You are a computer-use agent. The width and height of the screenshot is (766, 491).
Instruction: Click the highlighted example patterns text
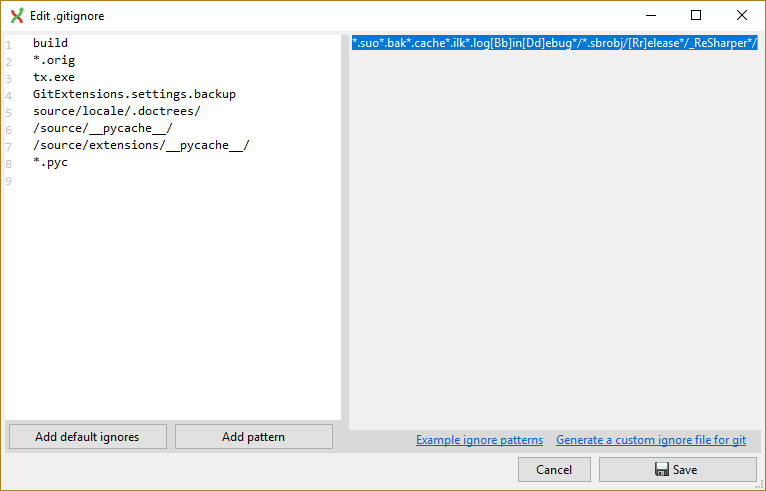tap(554, 43)
